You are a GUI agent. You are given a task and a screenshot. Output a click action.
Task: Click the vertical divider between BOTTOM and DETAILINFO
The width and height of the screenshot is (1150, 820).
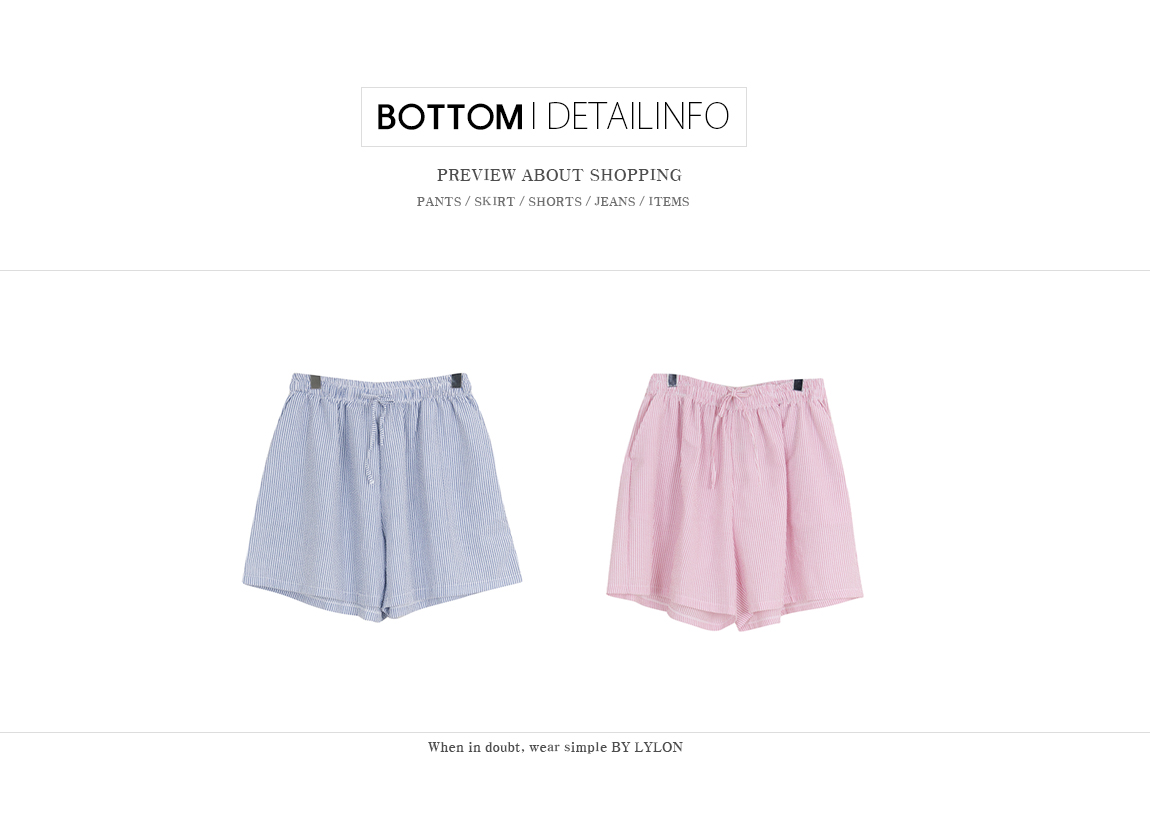(534, 117)
